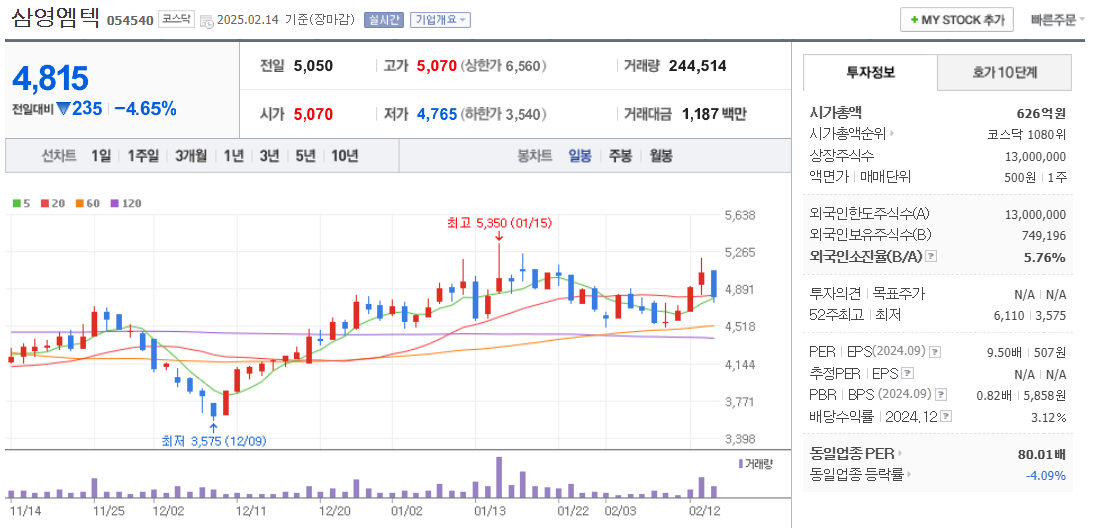The width and height of the screenshot is (1094, 528).
Task: Click the current price 4,815
Action: pos(50,78)
